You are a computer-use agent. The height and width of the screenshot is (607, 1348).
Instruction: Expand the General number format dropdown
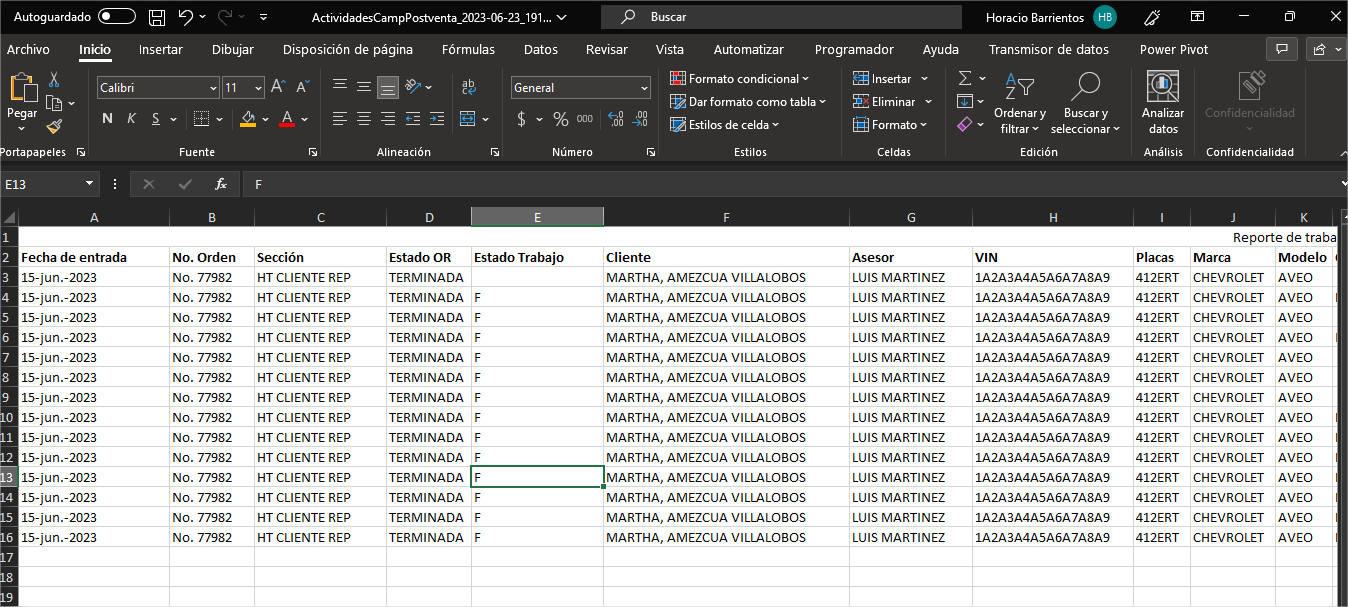tap(643, 88)
